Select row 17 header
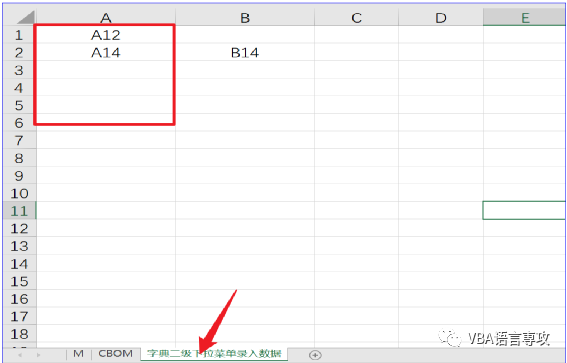 19,316
